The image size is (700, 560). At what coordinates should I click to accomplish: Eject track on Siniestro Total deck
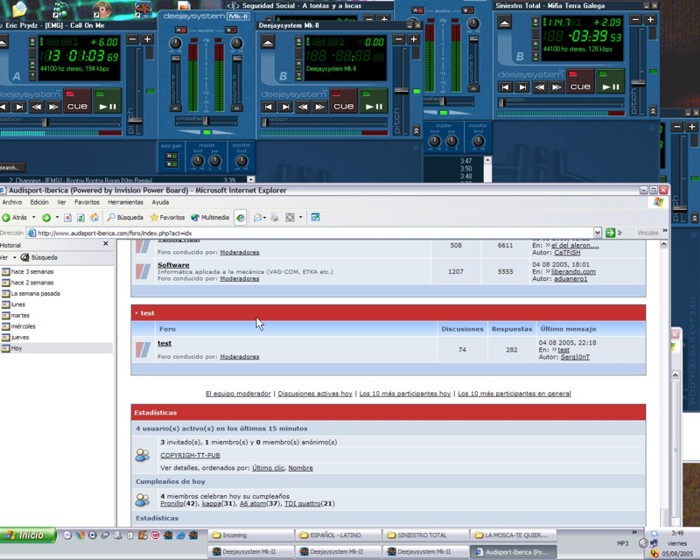[x=504, y=23]
